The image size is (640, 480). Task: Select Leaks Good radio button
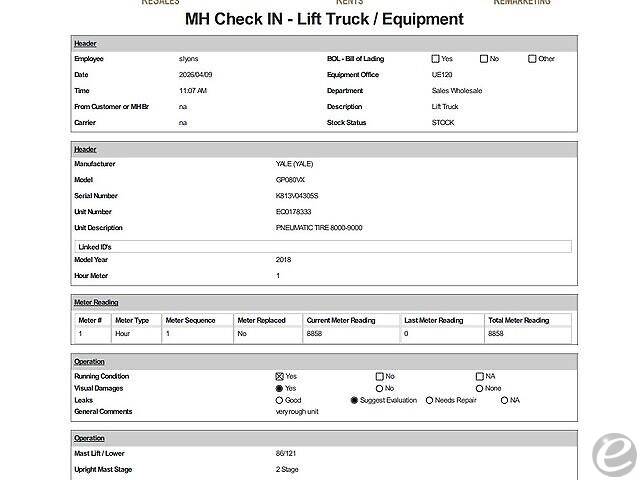pos(279,400)
